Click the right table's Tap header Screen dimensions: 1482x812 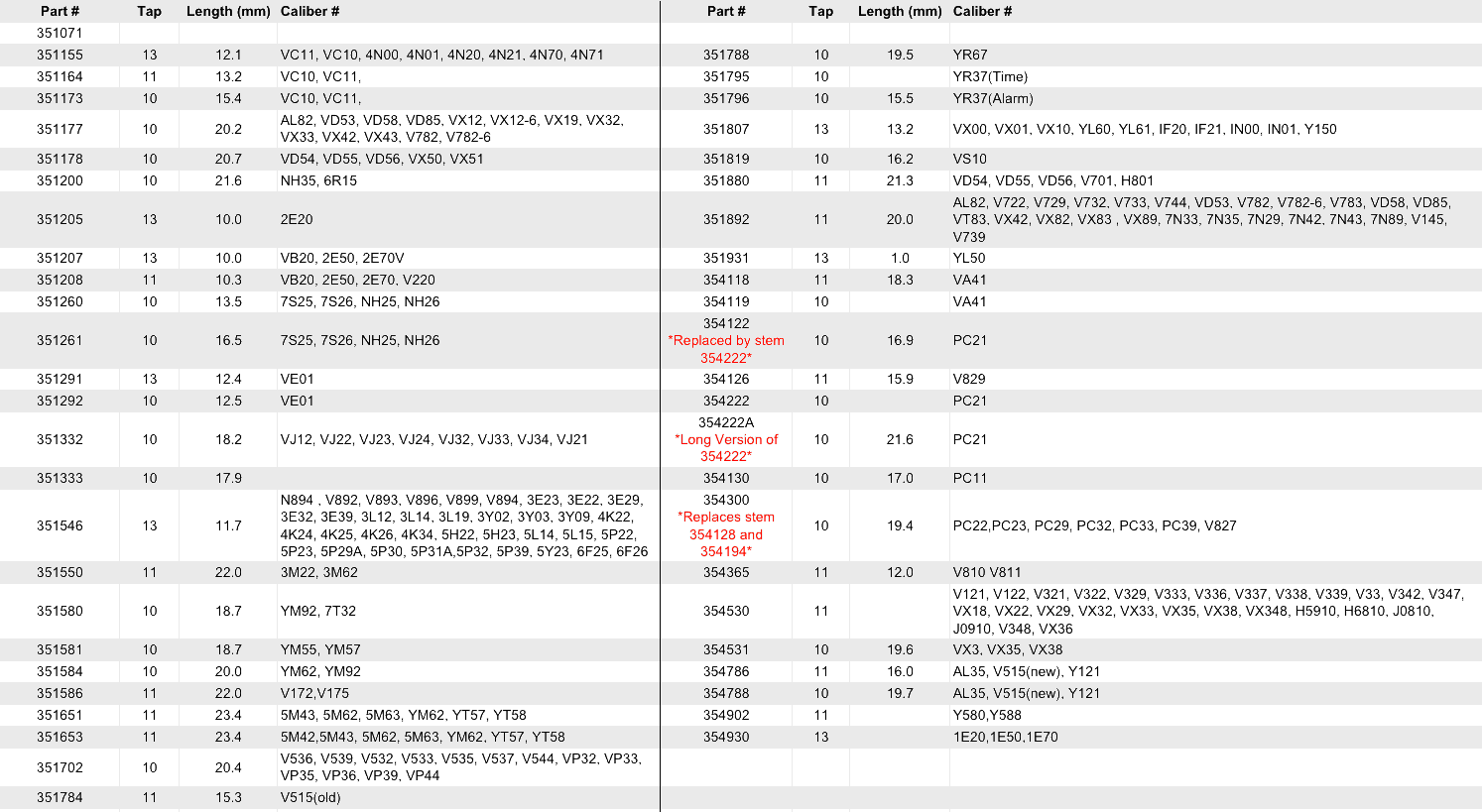820,11
